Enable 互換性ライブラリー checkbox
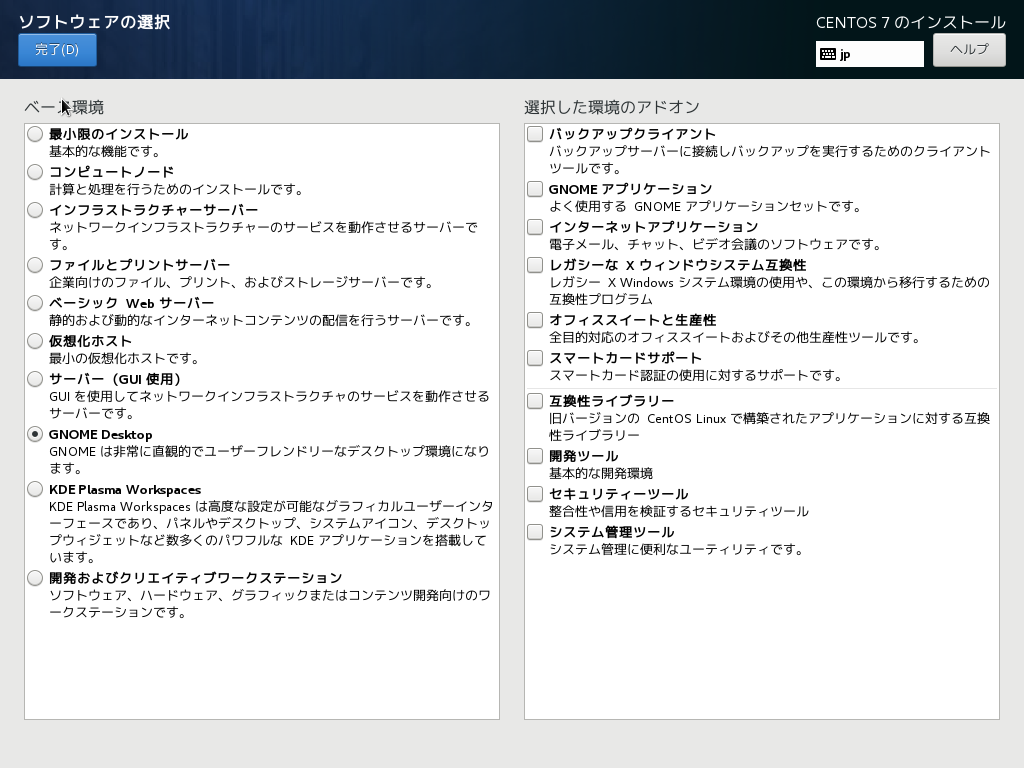This screenshot has width=1024, height=768. 535,400
